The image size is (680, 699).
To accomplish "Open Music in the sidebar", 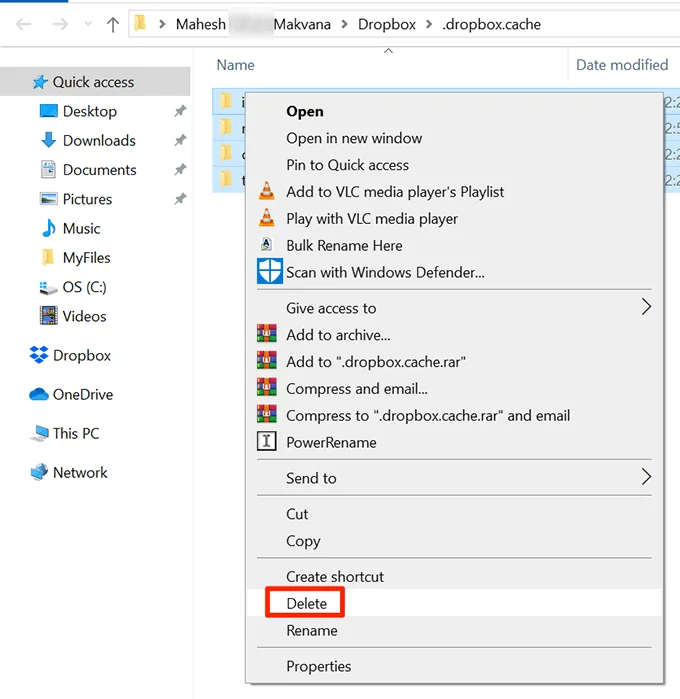I will [82, 228].
